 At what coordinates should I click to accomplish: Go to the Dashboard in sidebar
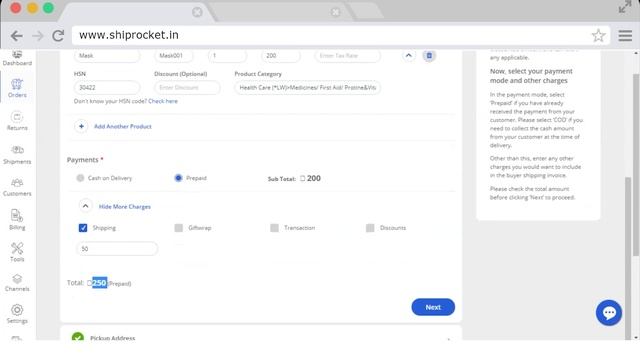point(17,58)
